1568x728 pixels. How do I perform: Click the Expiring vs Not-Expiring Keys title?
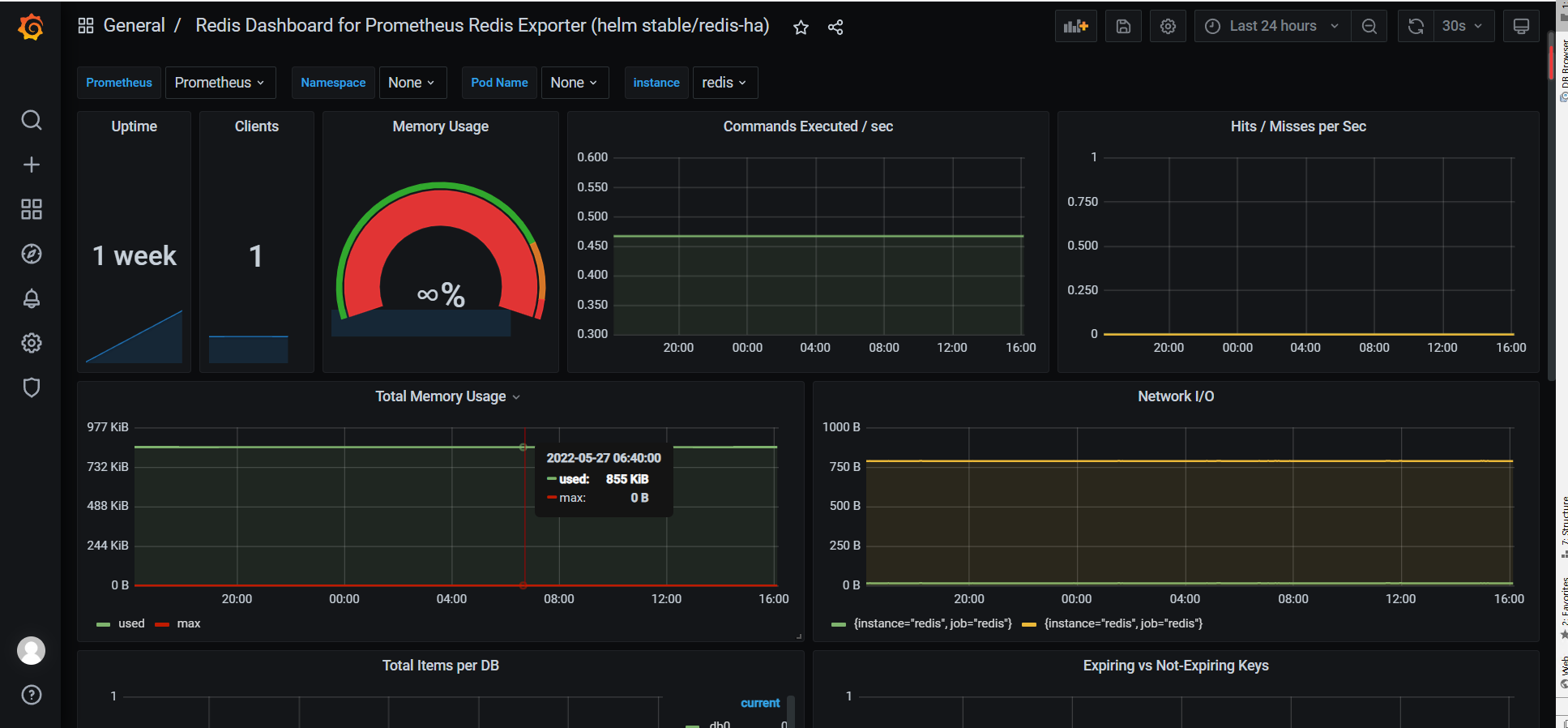[1176, 666]
